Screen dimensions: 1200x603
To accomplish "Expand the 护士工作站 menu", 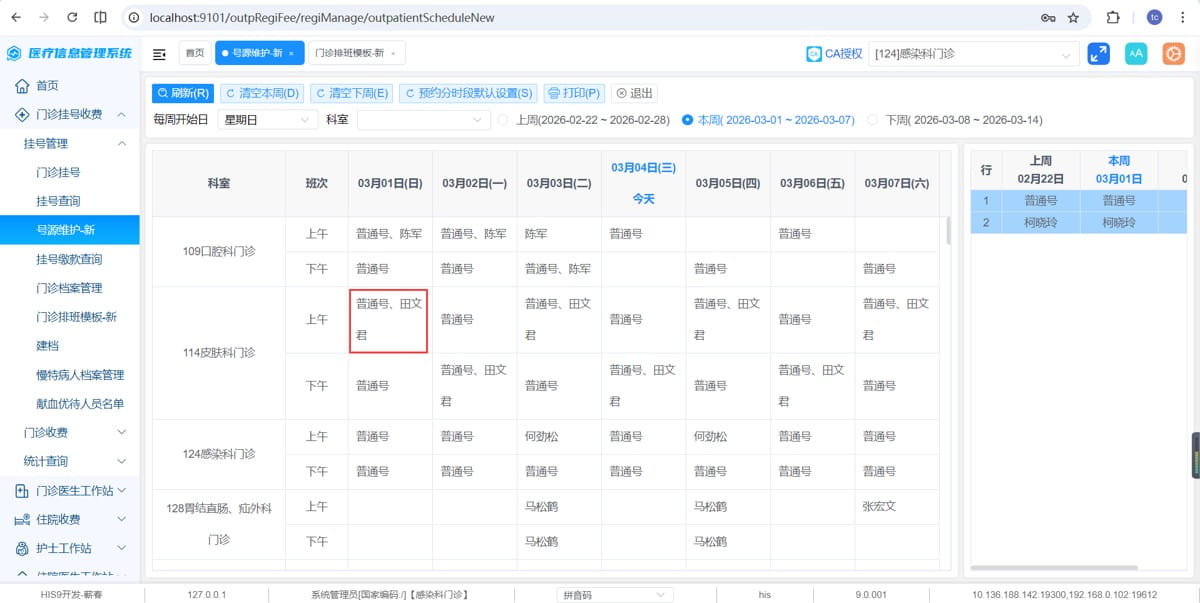I will (121, 549).
